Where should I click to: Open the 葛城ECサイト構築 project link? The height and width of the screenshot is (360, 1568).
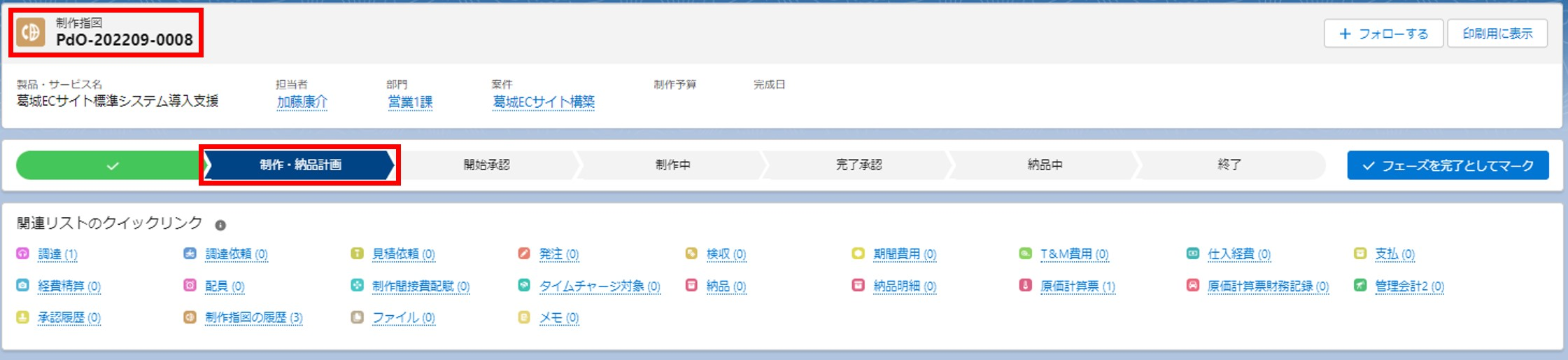pyautogui.click(x=544, y=102)
